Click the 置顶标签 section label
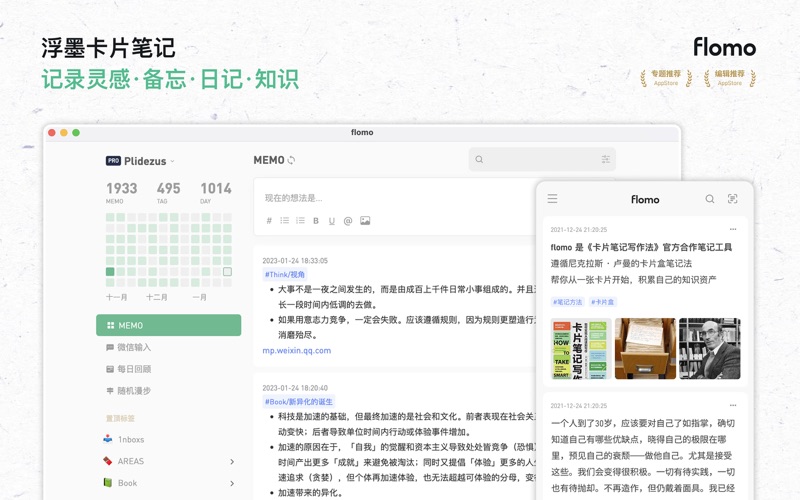The width and height of the screenshot is (800, 500). pos(120,418)
